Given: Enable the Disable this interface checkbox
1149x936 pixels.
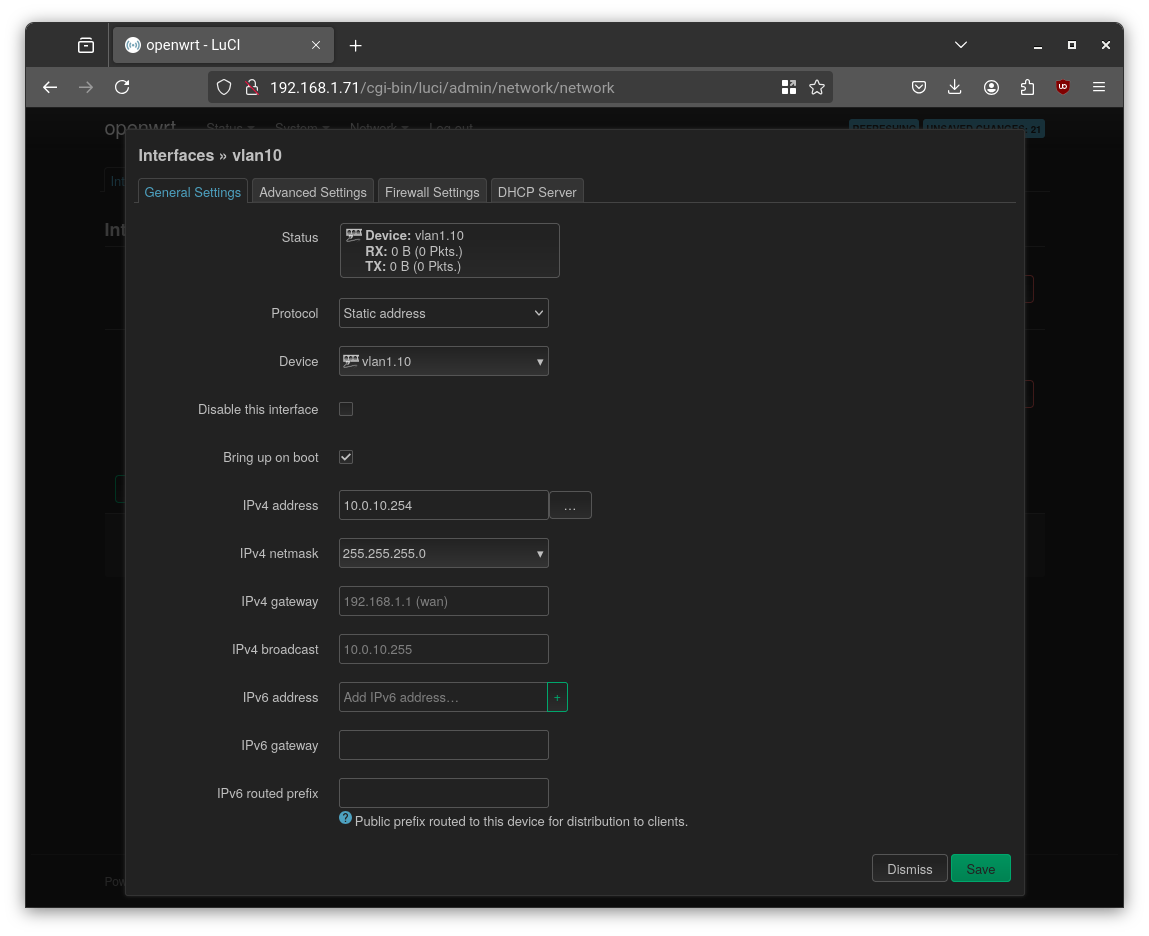Looking at the screenshot, I should point(345,409).
